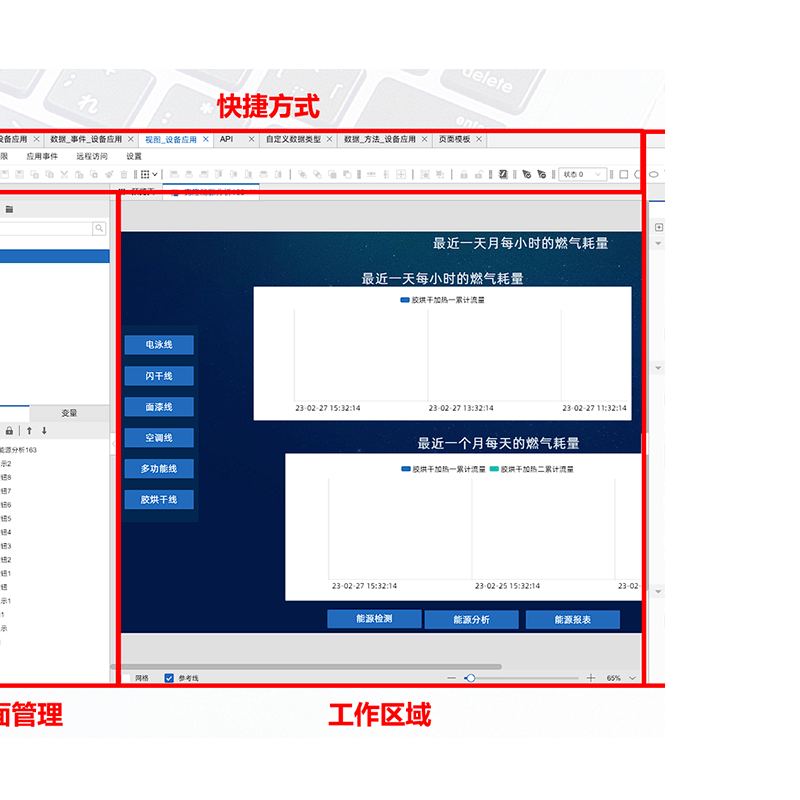Image resolution: width=800 pixels, height=800 pixels.
Task: Click the 能源分析 button on the canvas
Action: pyautogui.click(x=470, y=619)
